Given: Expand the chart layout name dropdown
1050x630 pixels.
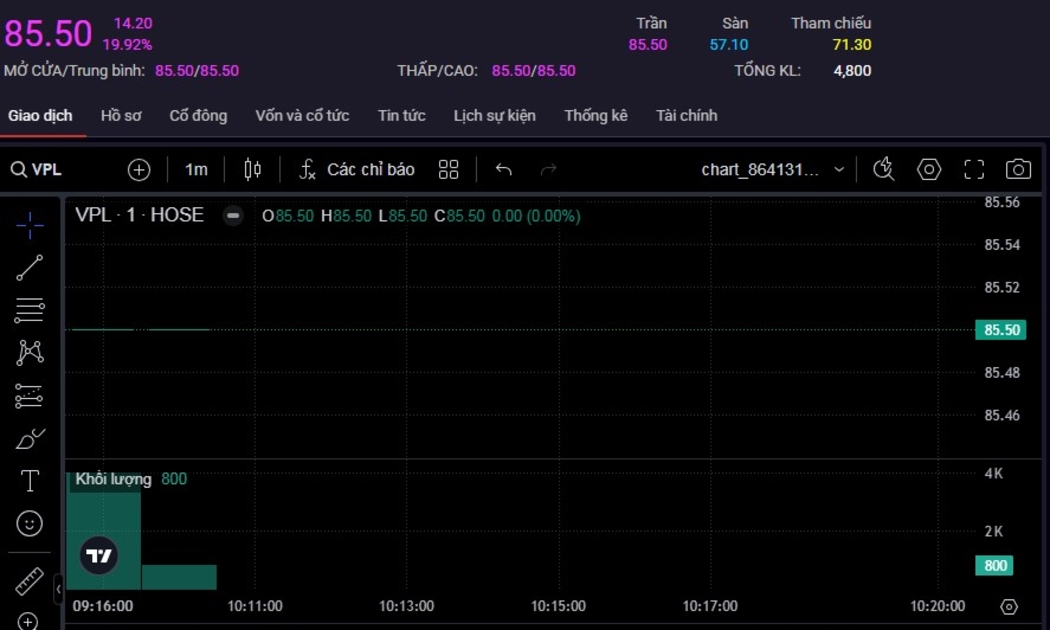Looking at the screenshot, I should click(x=838, y=169).
